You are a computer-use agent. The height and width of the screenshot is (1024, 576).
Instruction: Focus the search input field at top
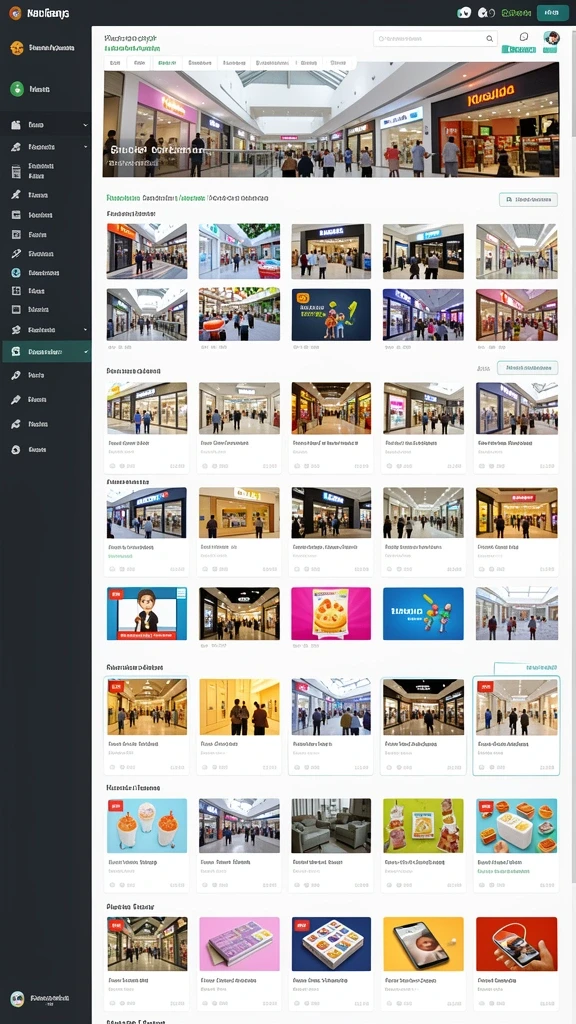(435, 39)
